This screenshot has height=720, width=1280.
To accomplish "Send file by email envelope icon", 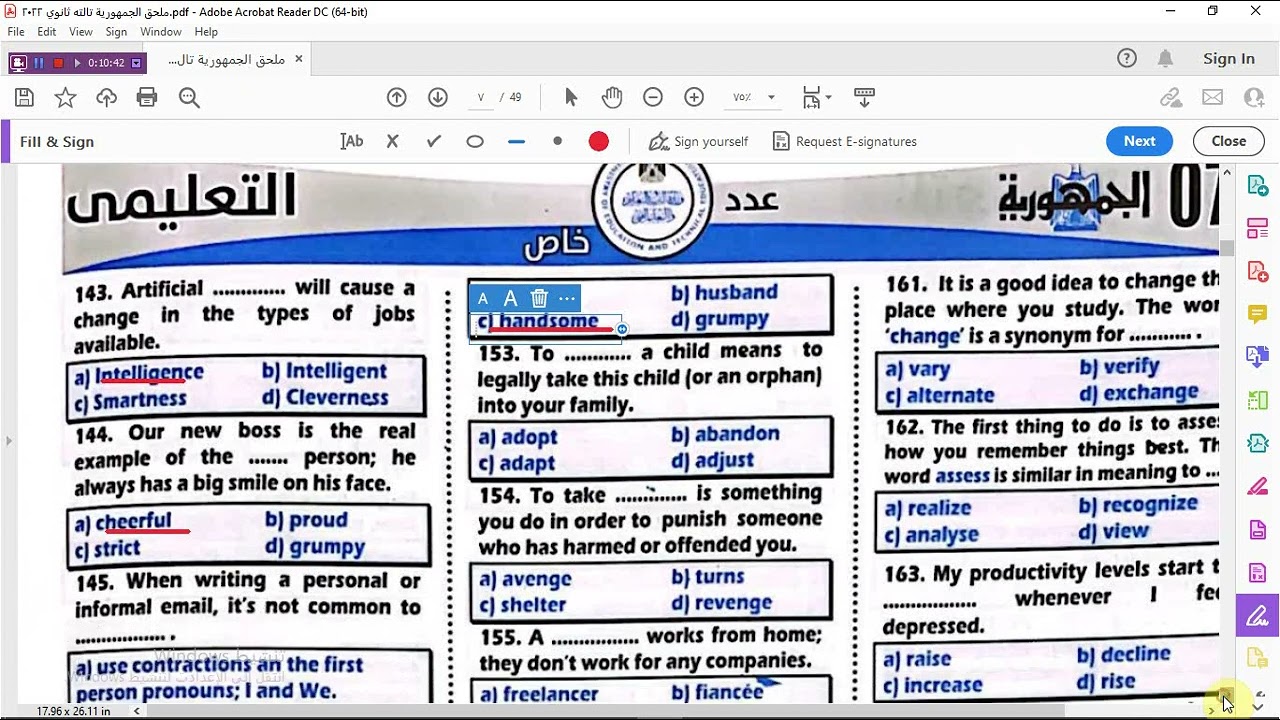I will [1213, 97].
